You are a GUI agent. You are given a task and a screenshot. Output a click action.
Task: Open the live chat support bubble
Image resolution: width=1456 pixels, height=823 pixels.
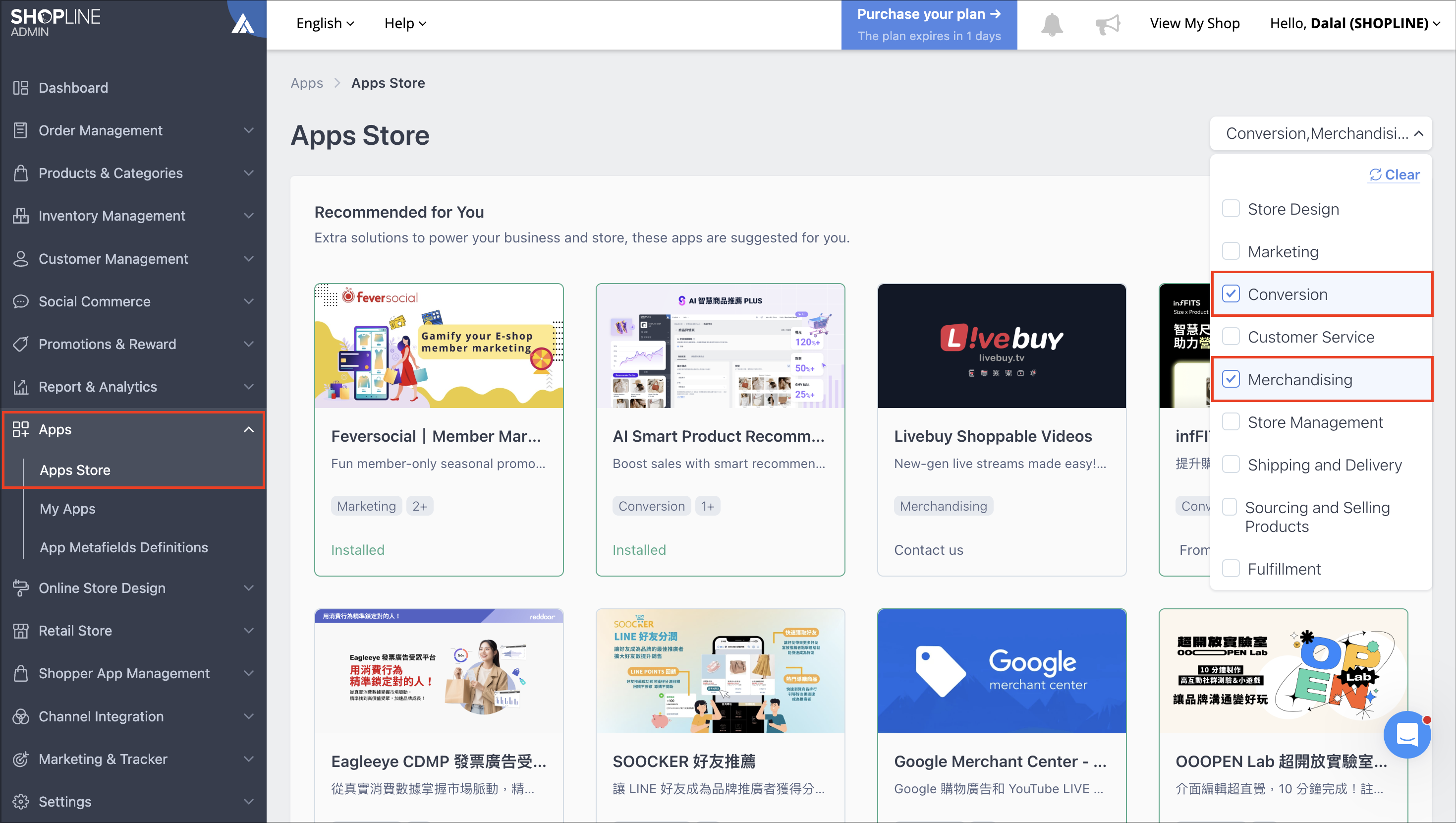[x=1407, y=734]
